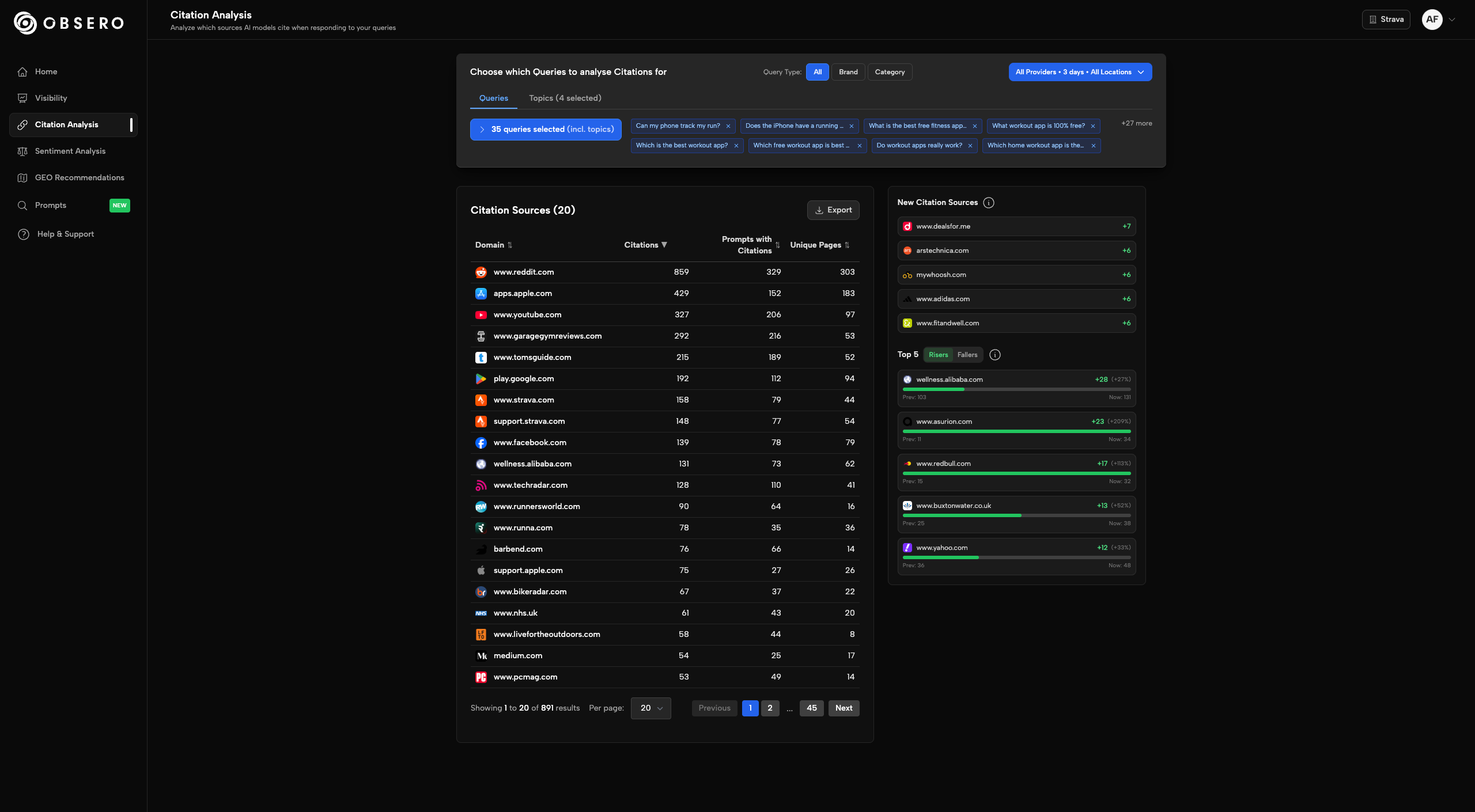Select the Visibility sidebar icon

point(22,98)
